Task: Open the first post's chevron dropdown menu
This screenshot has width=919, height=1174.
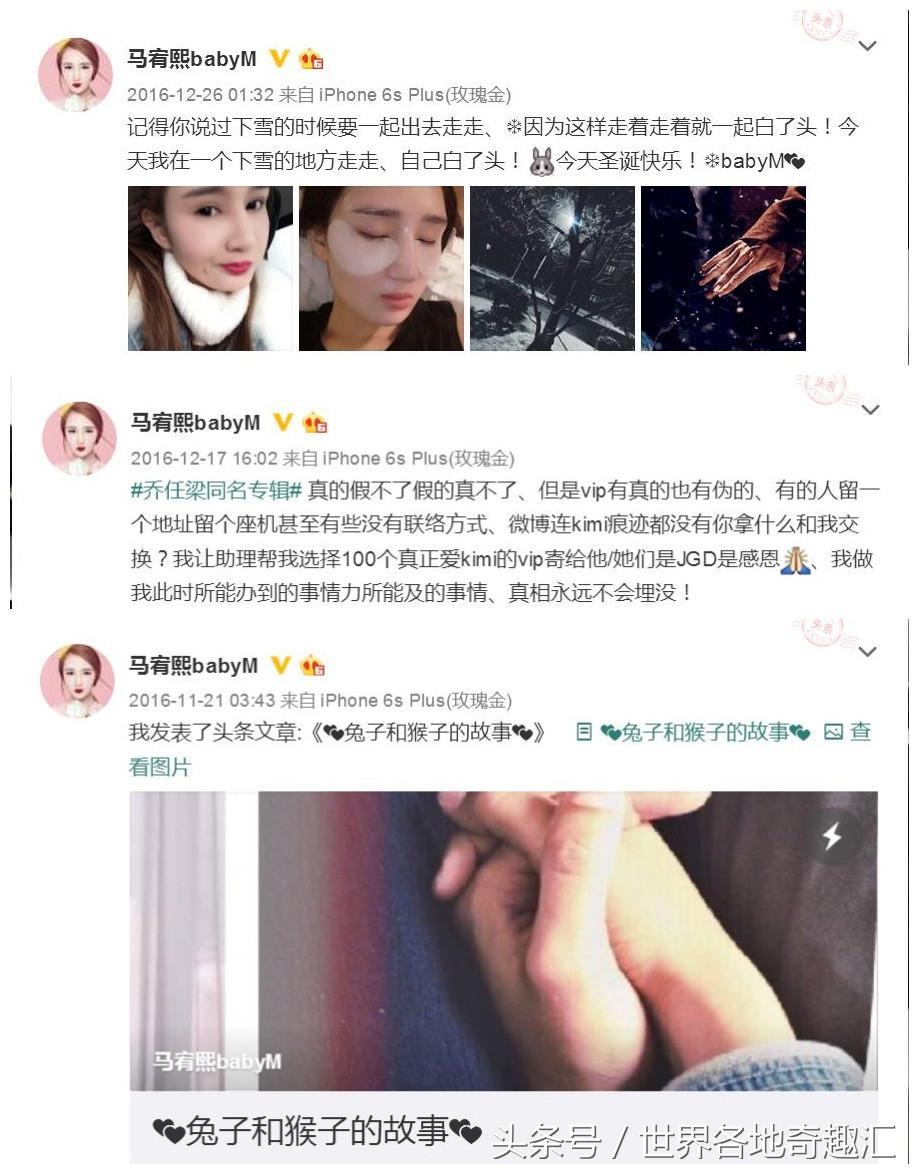Action: [867, 46]
